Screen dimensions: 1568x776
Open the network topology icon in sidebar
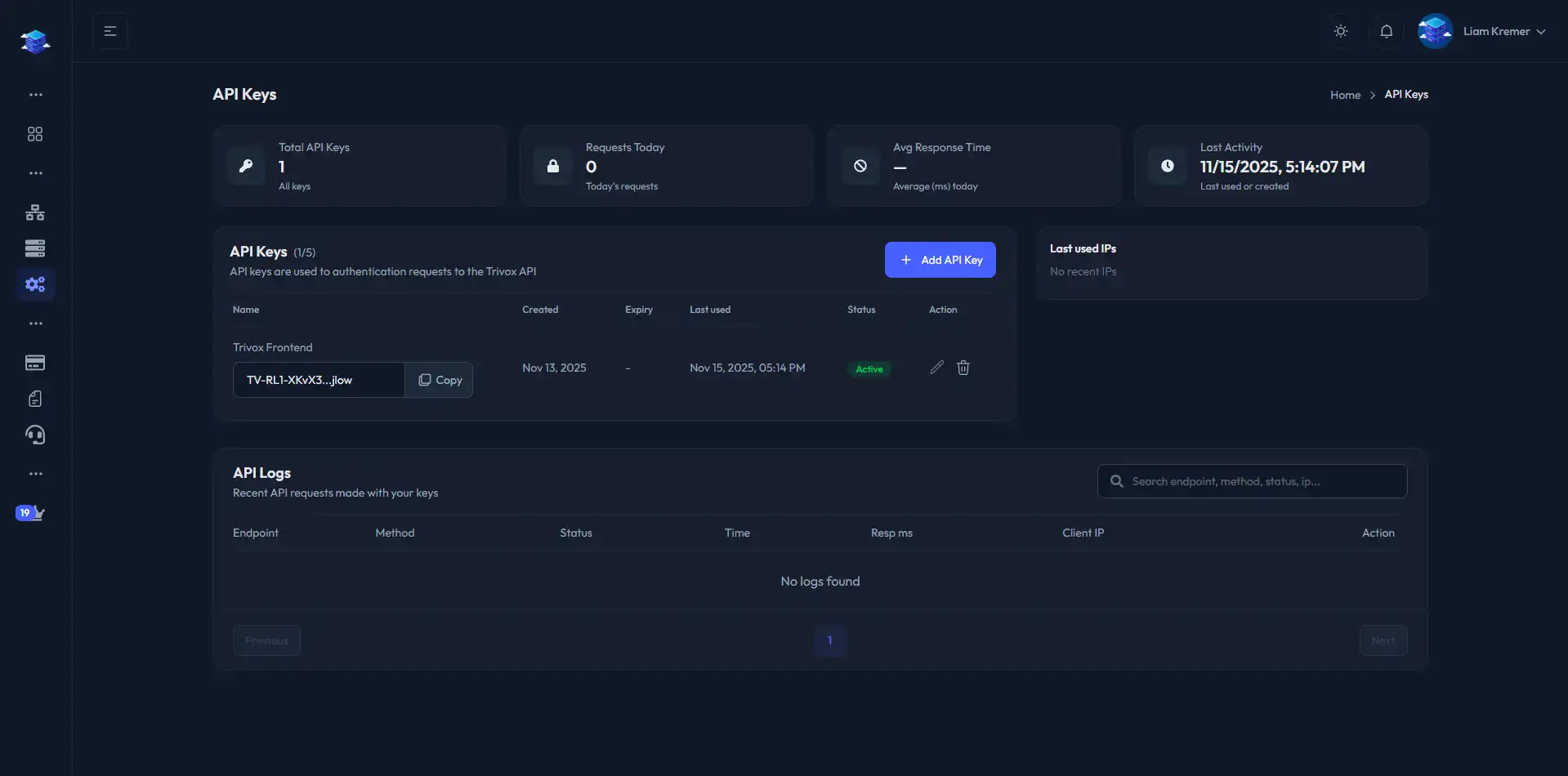(x=35, y=212)
